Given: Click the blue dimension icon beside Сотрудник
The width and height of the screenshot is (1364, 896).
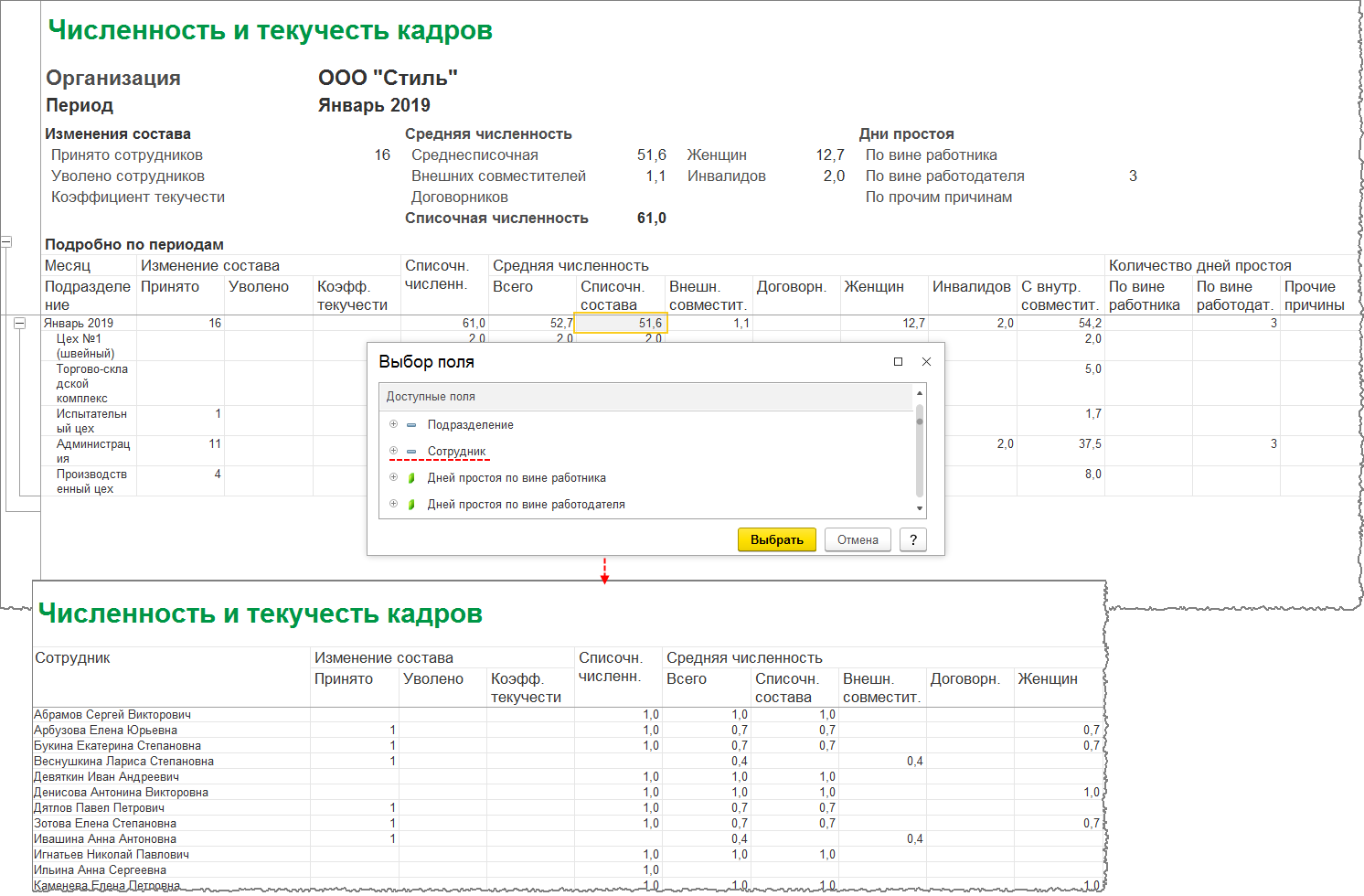Looking at the screenshot, I should 411,452.
